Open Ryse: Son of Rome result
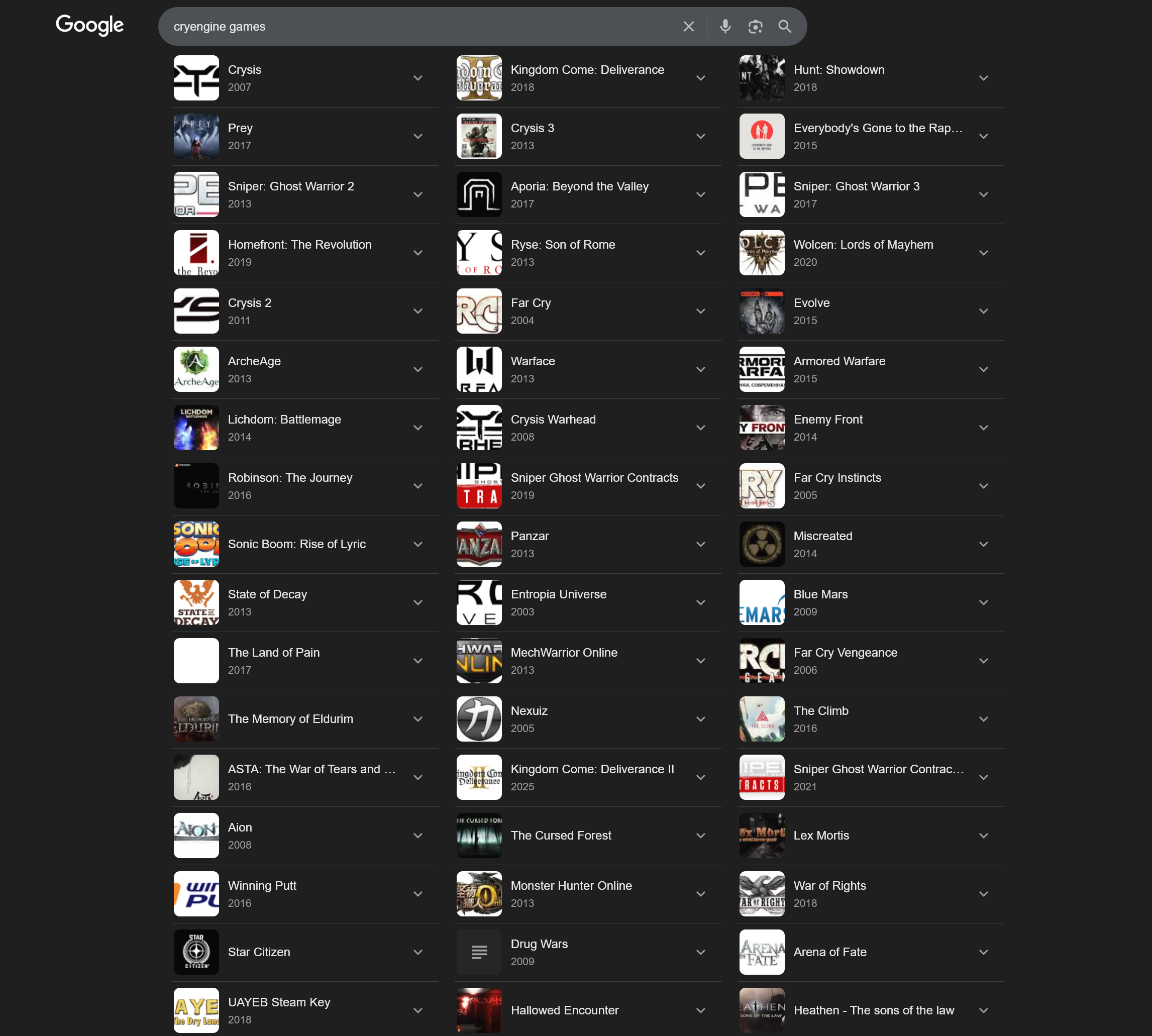 pyautogui.click(x=562, y=245)
